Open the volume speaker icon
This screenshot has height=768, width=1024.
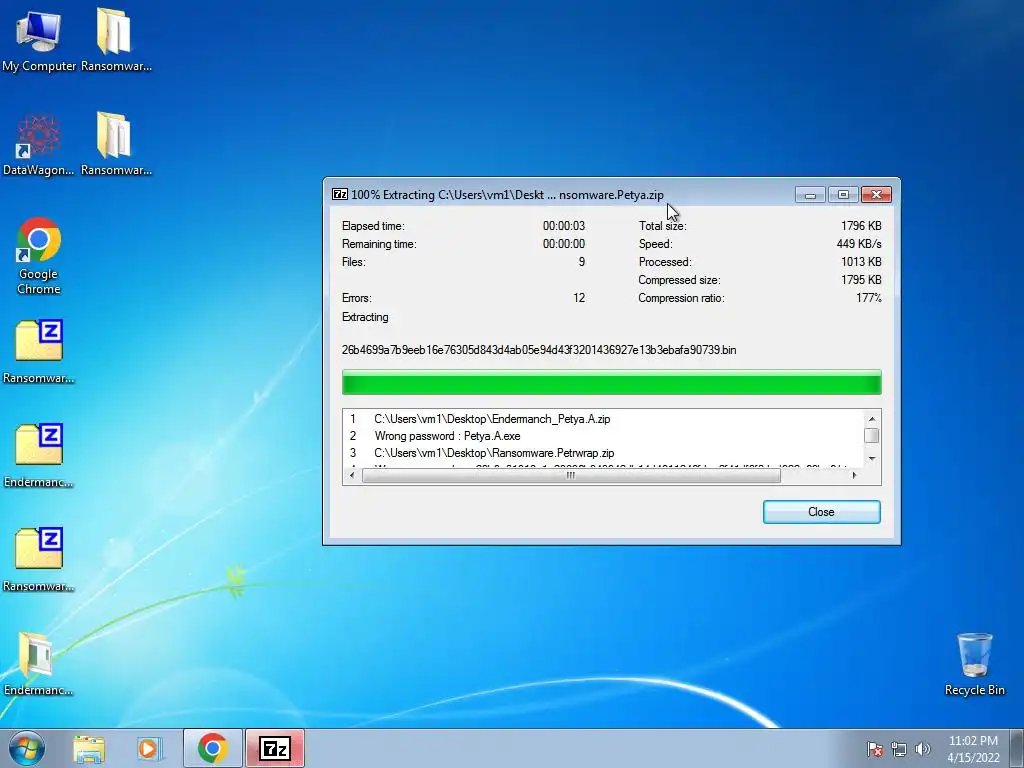[923, 749]
